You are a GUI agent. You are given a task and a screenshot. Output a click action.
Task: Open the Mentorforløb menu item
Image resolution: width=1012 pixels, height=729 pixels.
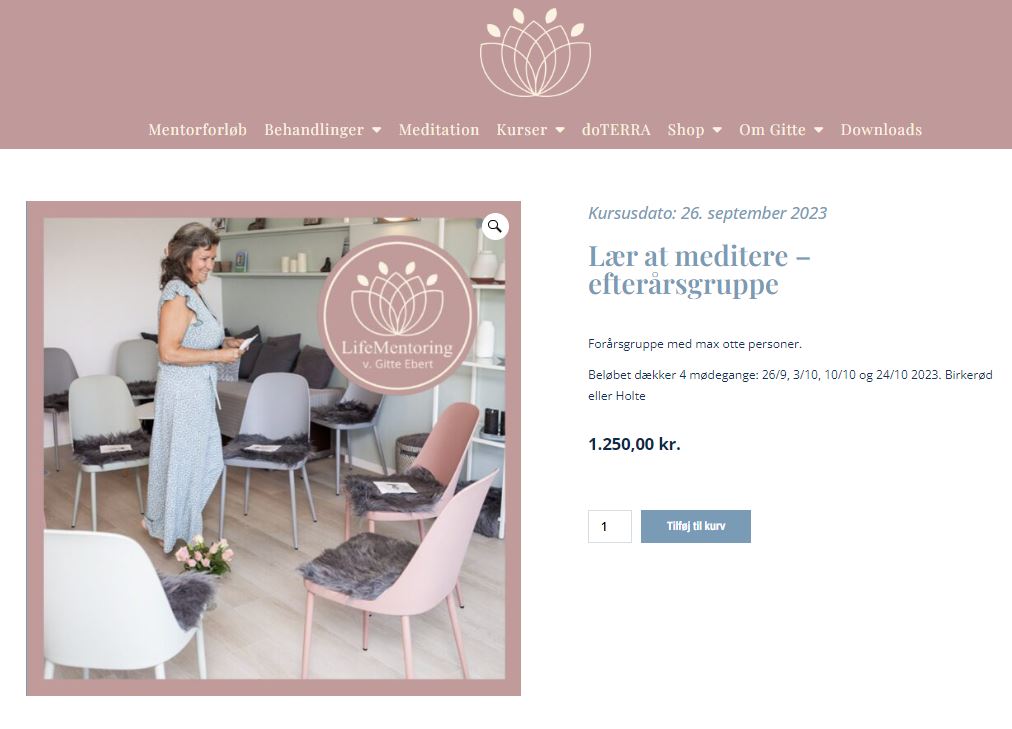tap(197, 130)
